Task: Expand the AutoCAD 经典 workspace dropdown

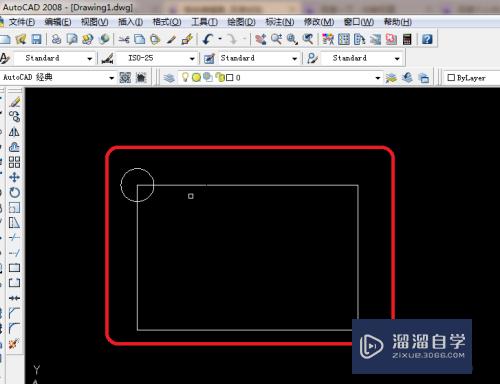Action: coord(111,78)
